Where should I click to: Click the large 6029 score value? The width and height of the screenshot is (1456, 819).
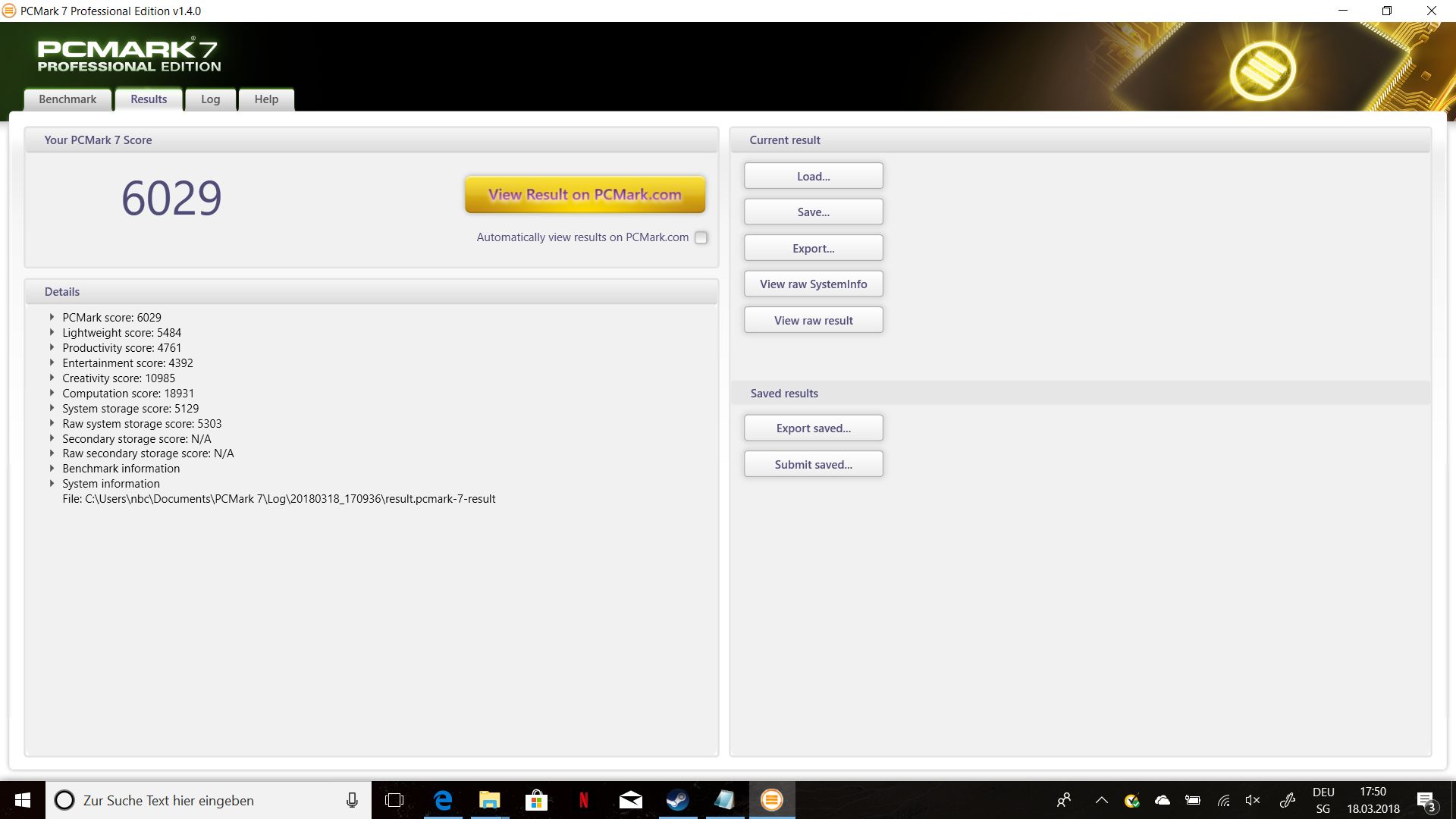point(171,199)
